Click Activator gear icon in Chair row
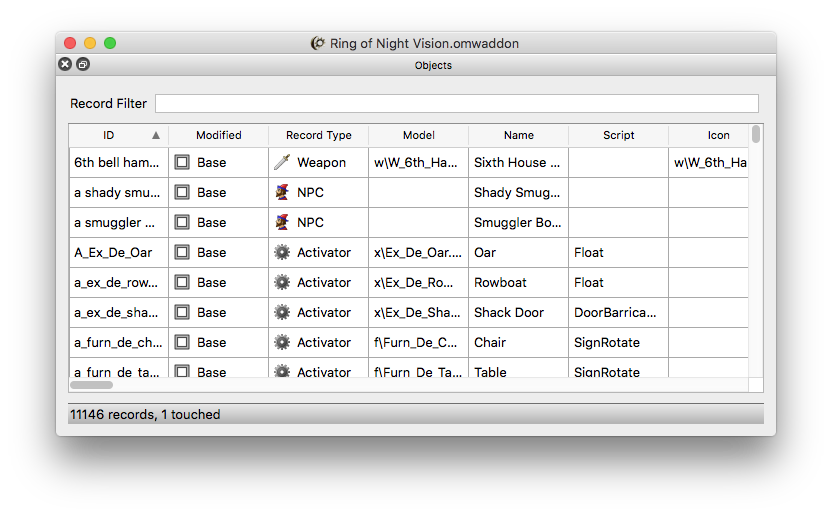832x516 pixels. [x=282, y=342]
